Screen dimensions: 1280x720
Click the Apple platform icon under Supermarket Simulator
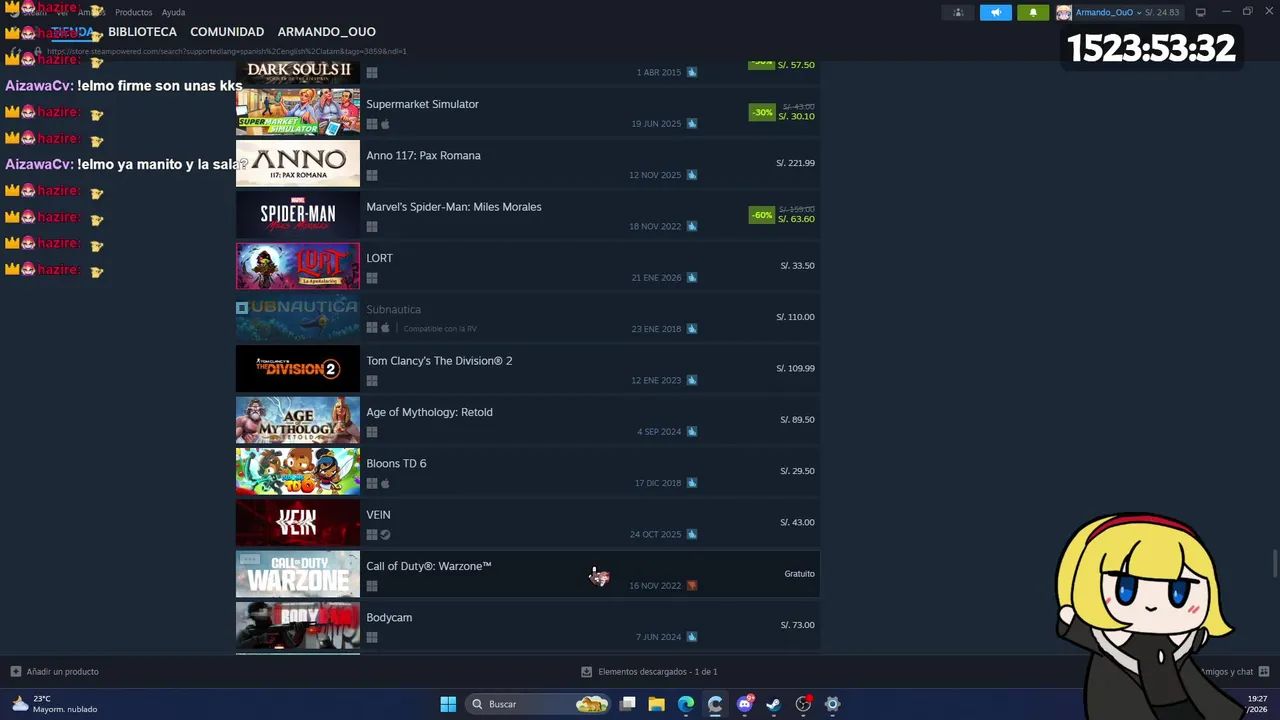pos(385,124)
